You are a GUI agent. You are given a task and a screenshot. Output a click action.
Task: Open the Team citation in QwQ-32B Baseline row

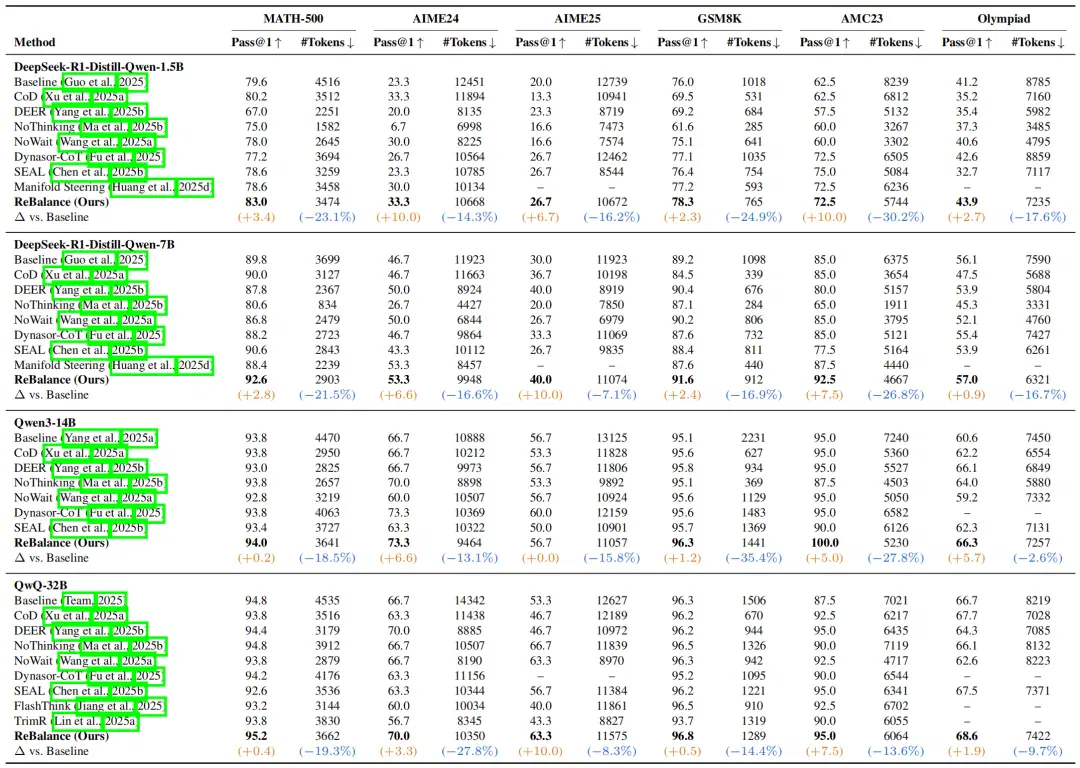(x=79, y=601)
